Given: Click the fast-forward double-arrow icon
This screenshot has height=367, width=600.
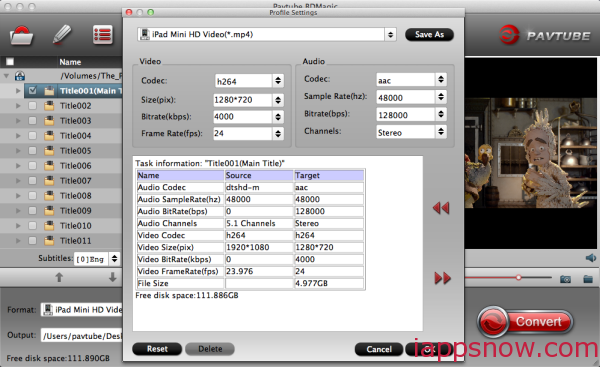Looking at the screenshot, I should click(443, 278).
